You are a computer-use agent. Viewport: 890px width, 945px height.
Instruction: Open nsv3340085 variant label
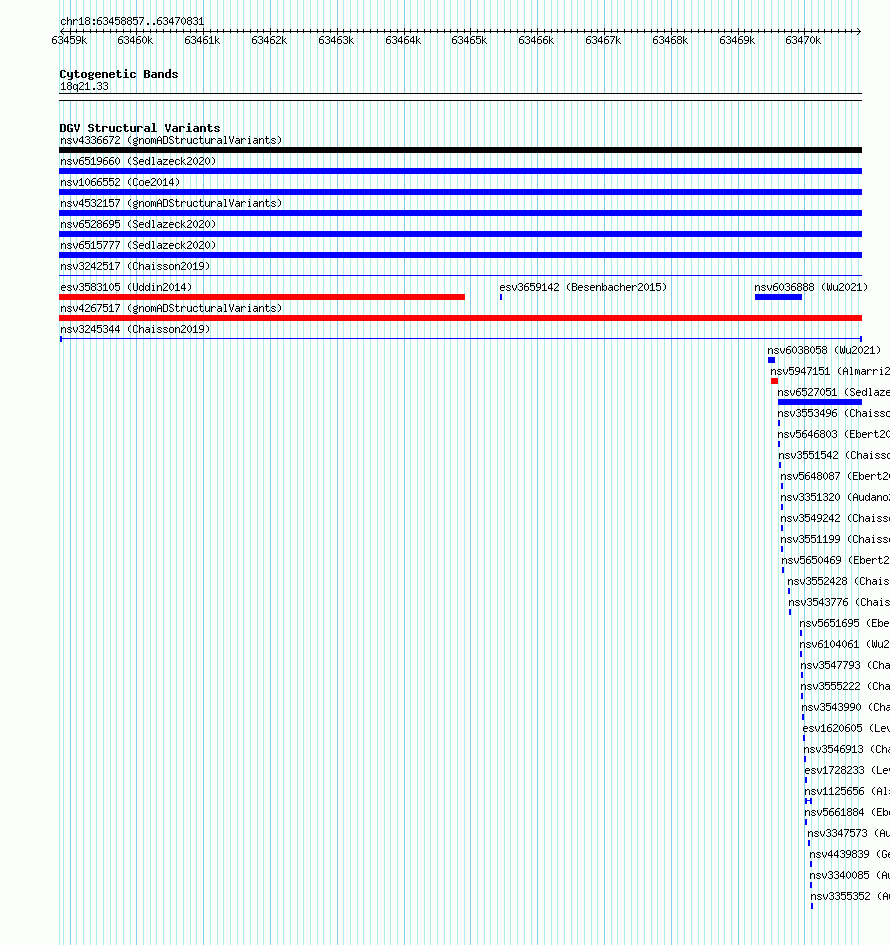[850, 876]
